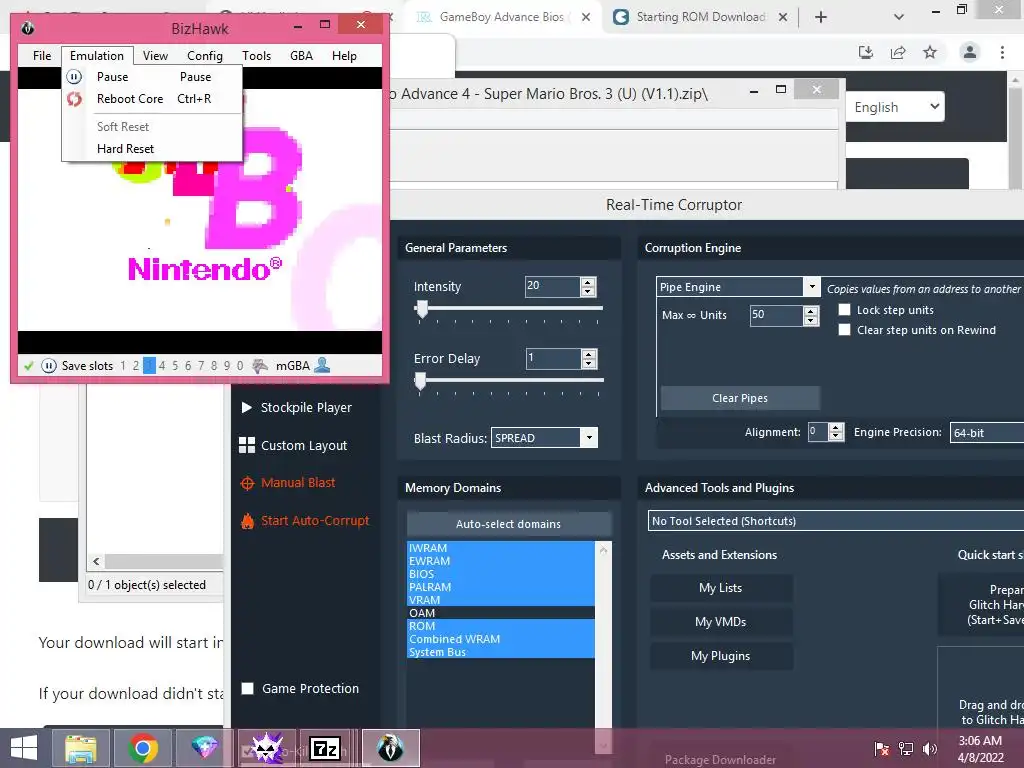Click the volume speaker tray icon
The image size is (1024, 768).
click(930, 748)
